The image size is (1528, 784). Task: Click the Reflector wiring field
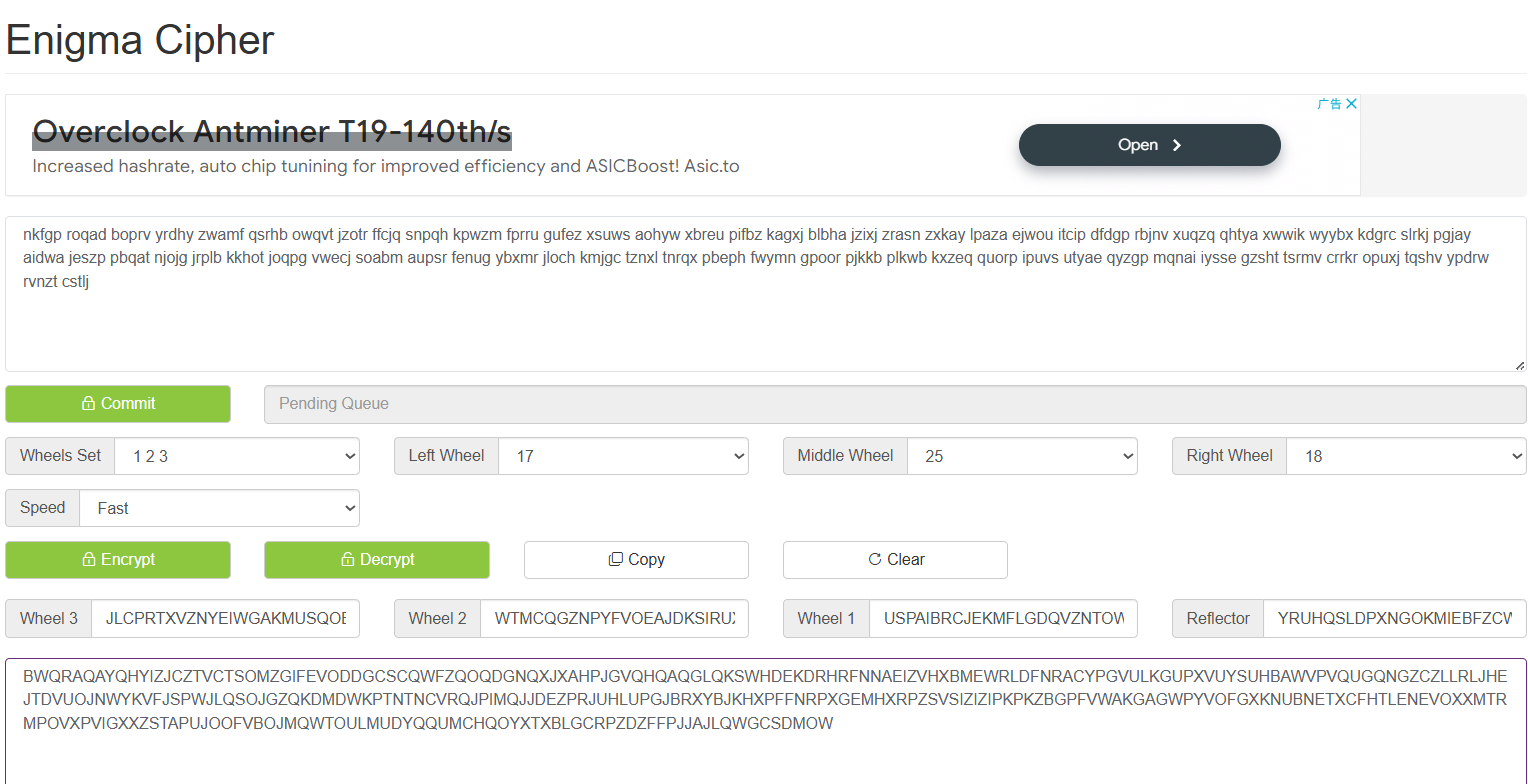(1395, 619)
